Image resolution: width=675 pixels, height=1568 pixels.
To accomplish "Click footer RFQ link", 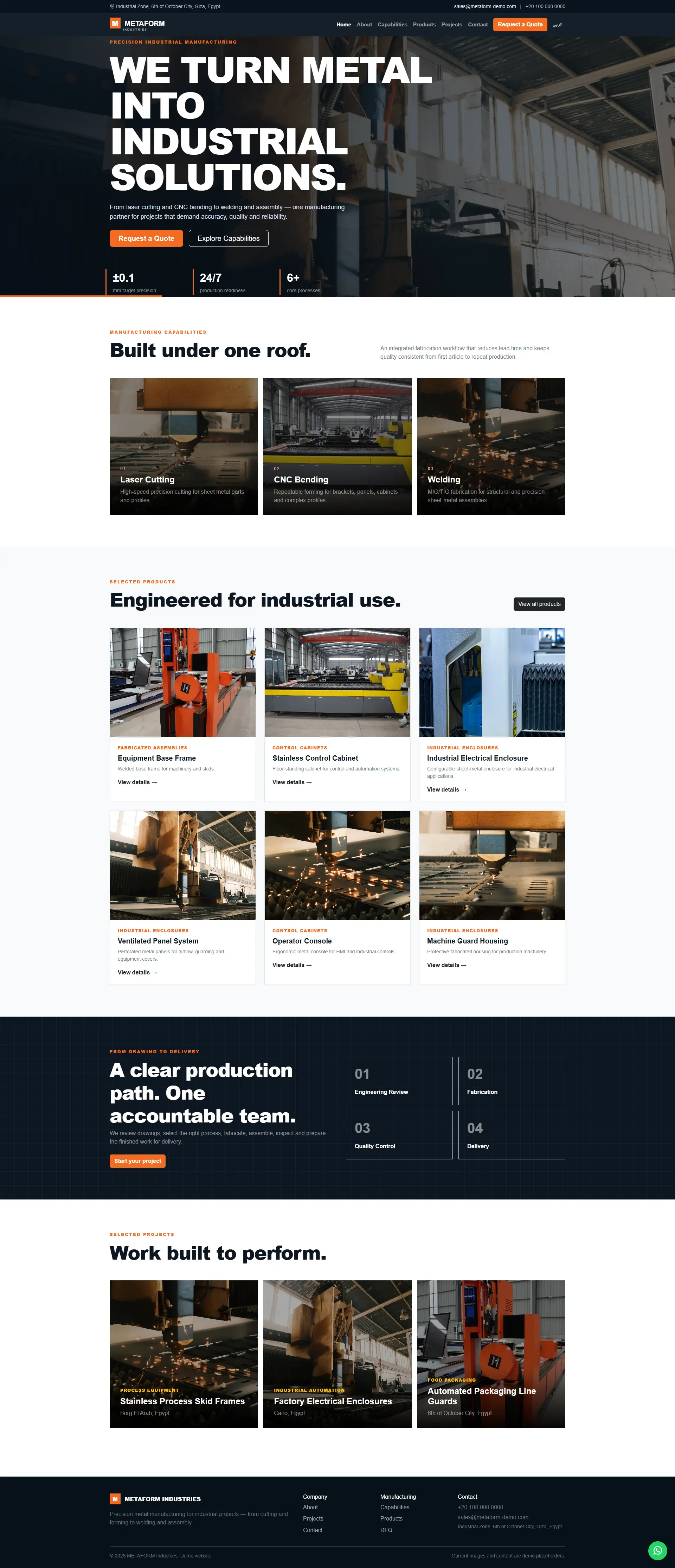I will [x=386, y=1530].
